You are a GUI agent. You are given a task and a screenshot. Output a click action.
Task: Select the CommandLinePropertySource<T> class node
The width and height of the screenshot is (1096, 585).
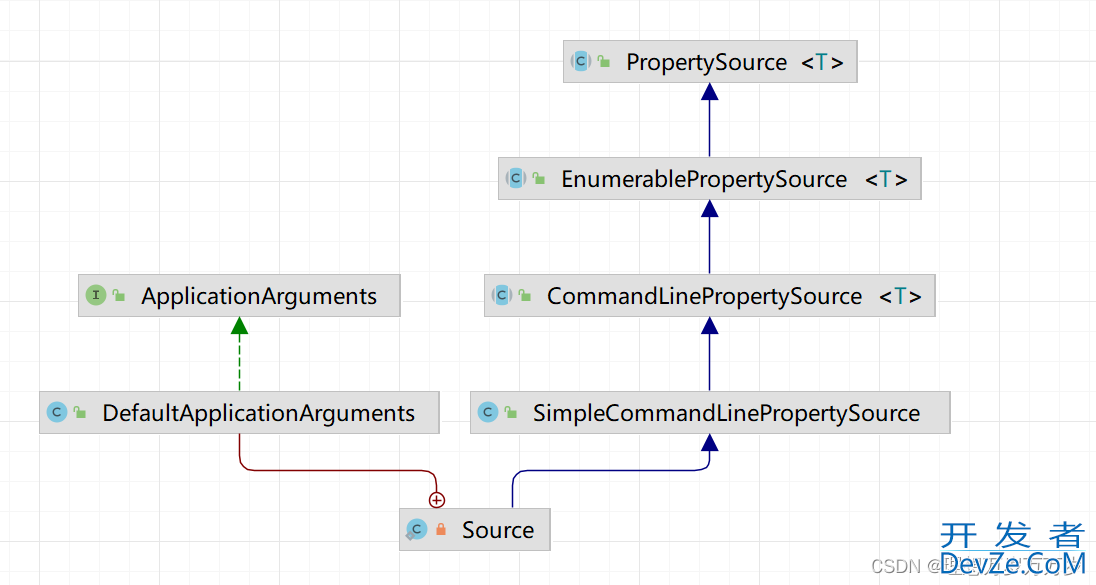(709, 295)
